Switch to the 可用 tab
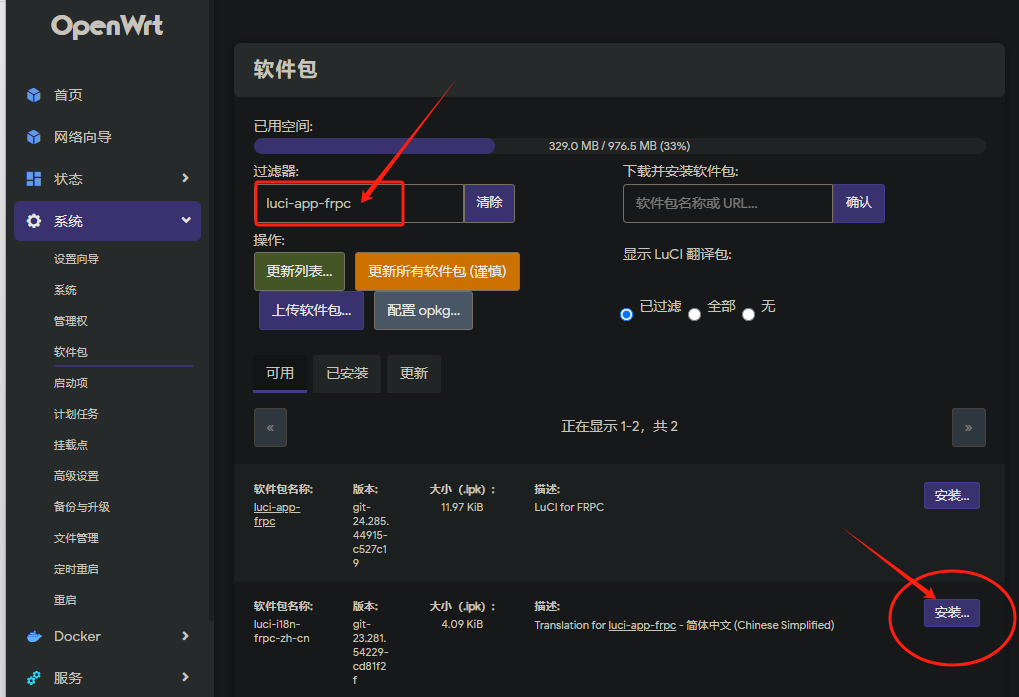This screenshot has height=697, width=1019. coord(279,374)
